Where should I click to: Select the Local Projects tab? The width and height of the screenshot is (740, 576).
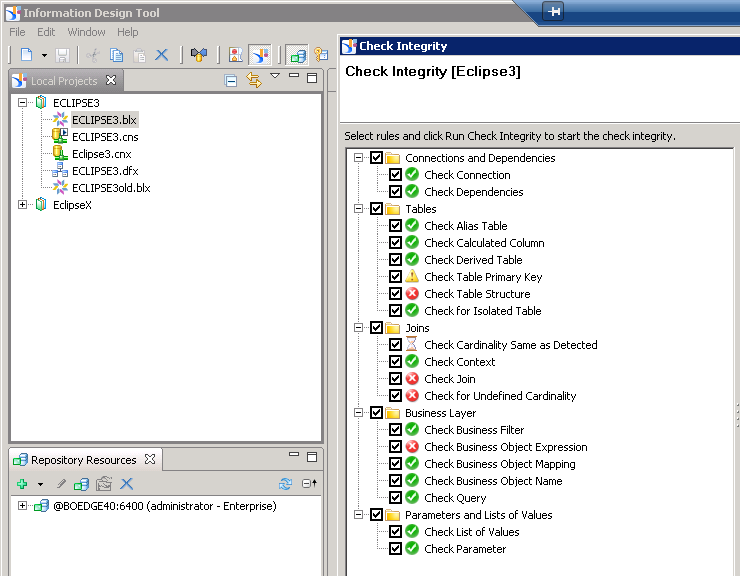click(64, 81)
